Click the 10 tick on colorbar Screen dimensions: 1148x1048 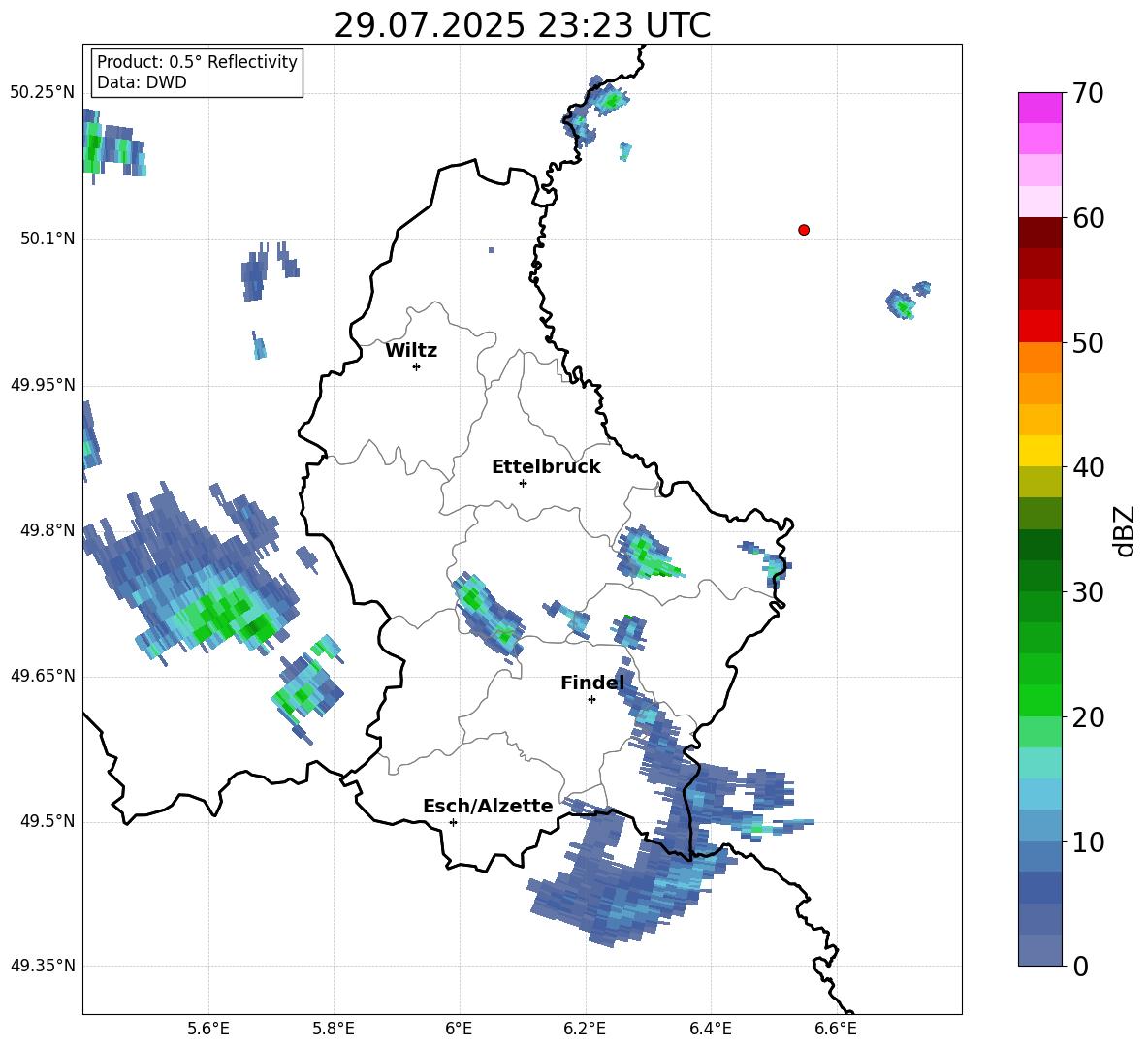click(1087, 842)
